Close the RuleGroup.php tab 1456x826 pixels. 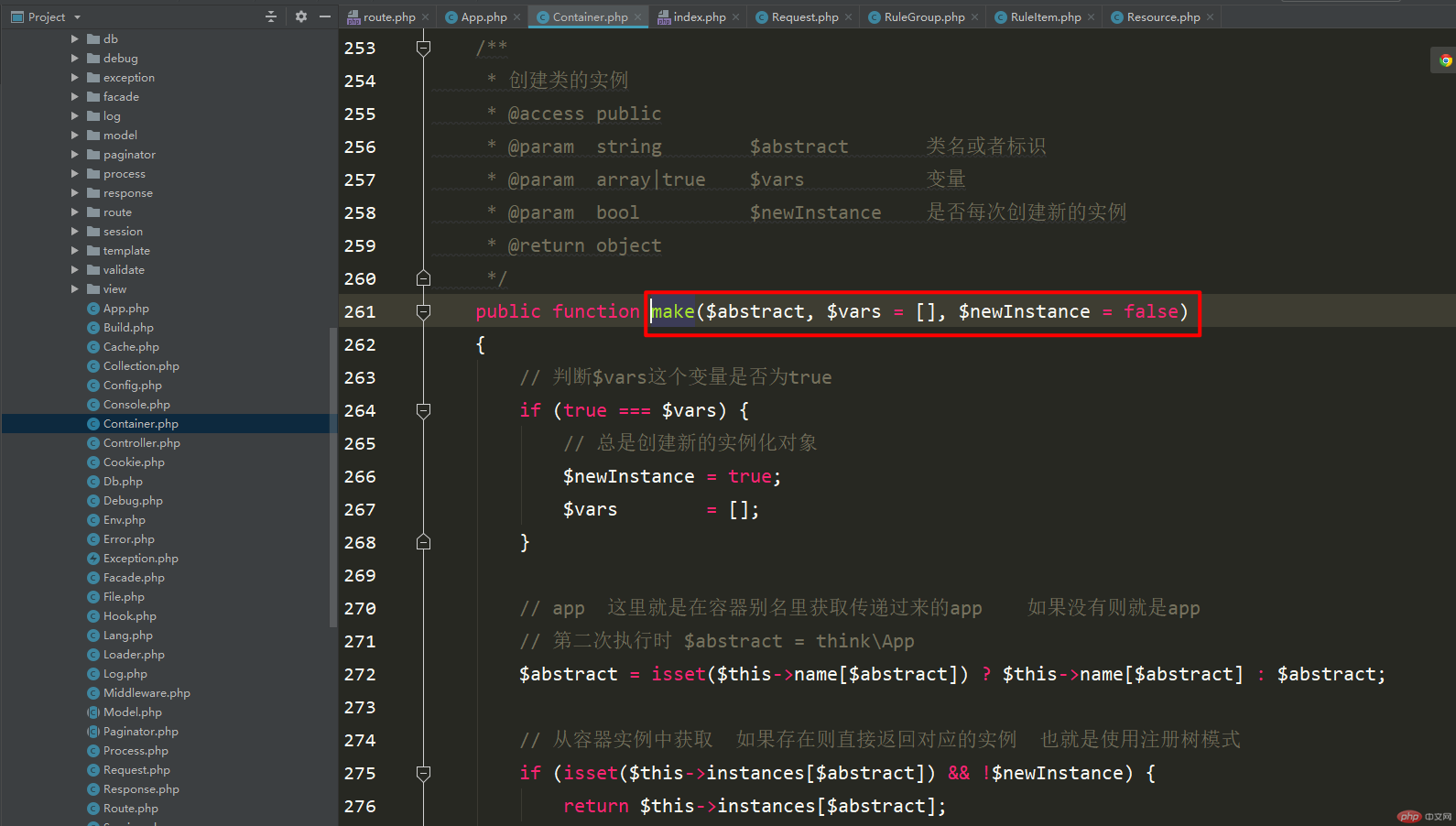click(975, 17)
